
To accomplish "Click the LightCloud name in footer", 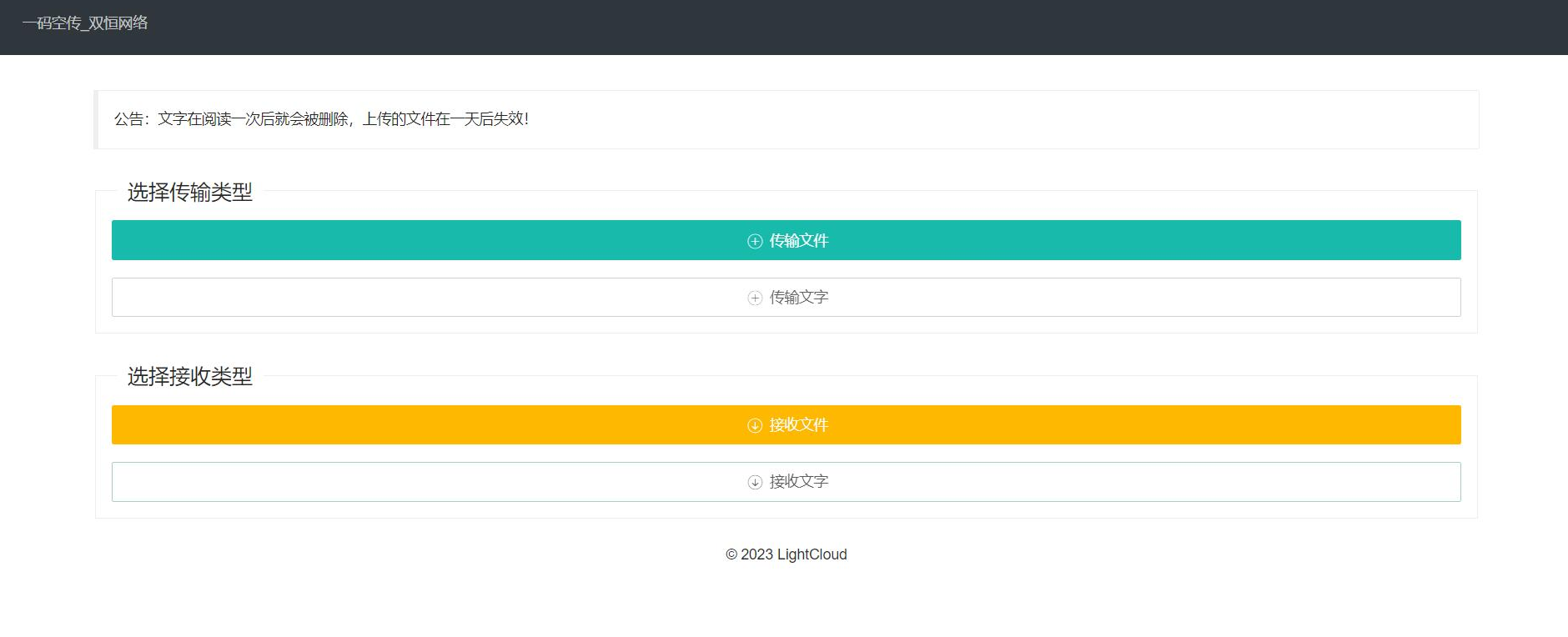I will [x=812, y=554].
